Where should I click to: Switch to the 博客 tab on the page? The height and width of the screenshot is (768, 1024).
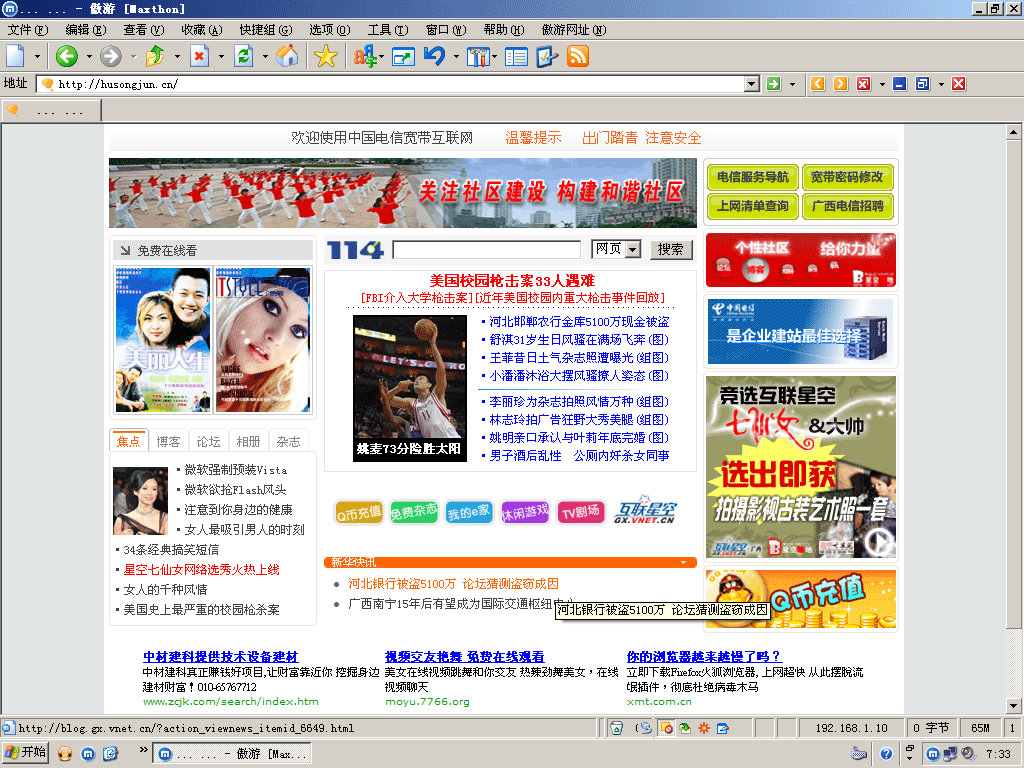click(170, 440)
